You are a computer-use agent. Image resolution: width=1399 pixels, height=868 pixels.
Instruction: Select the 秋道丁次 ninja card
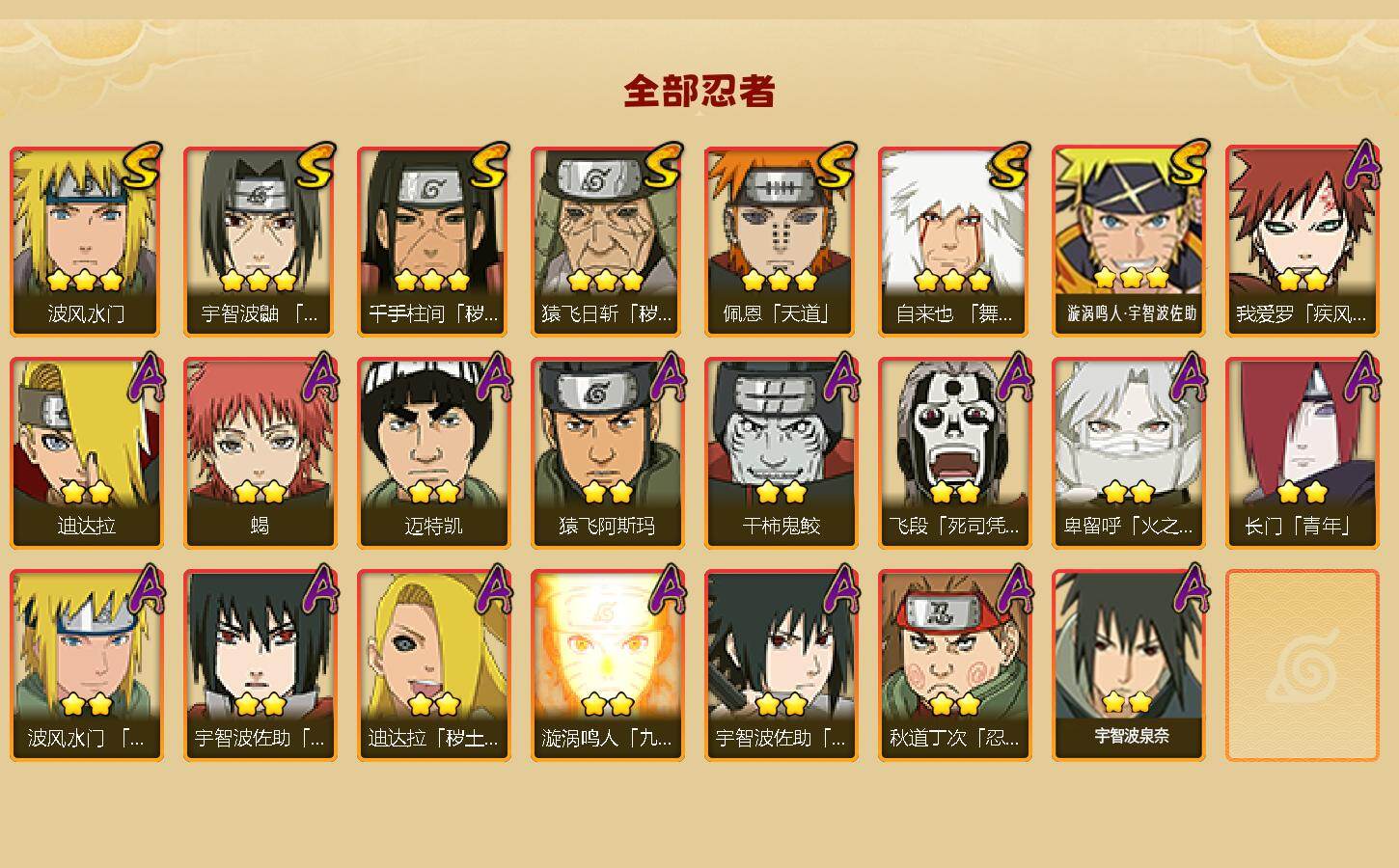pos(954,665)
